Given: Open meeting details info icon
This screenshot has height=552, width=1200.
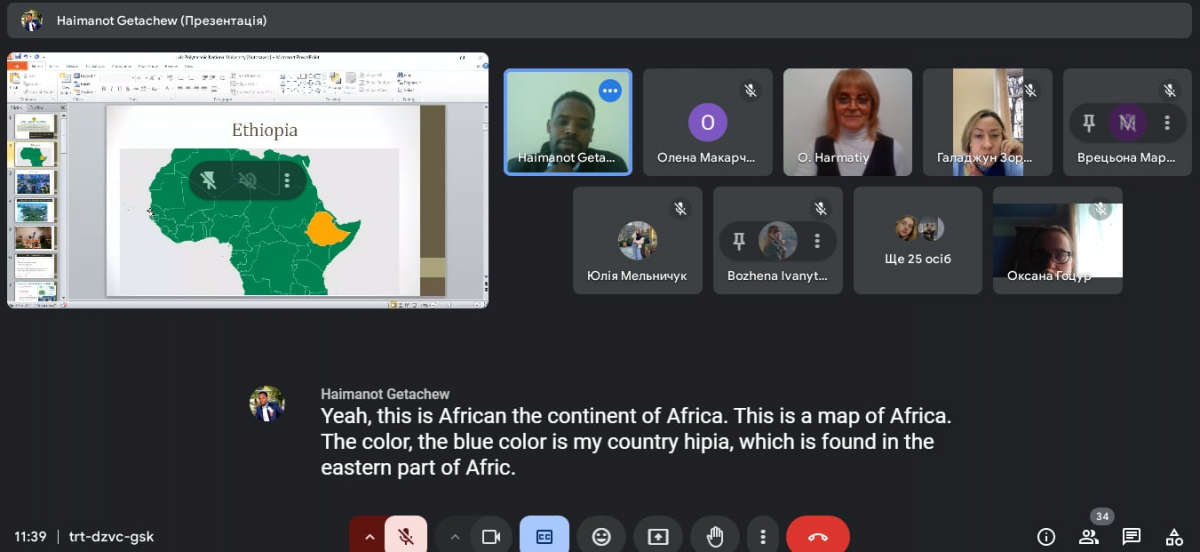Looking at the screenshot, I should coord(1046,537).
